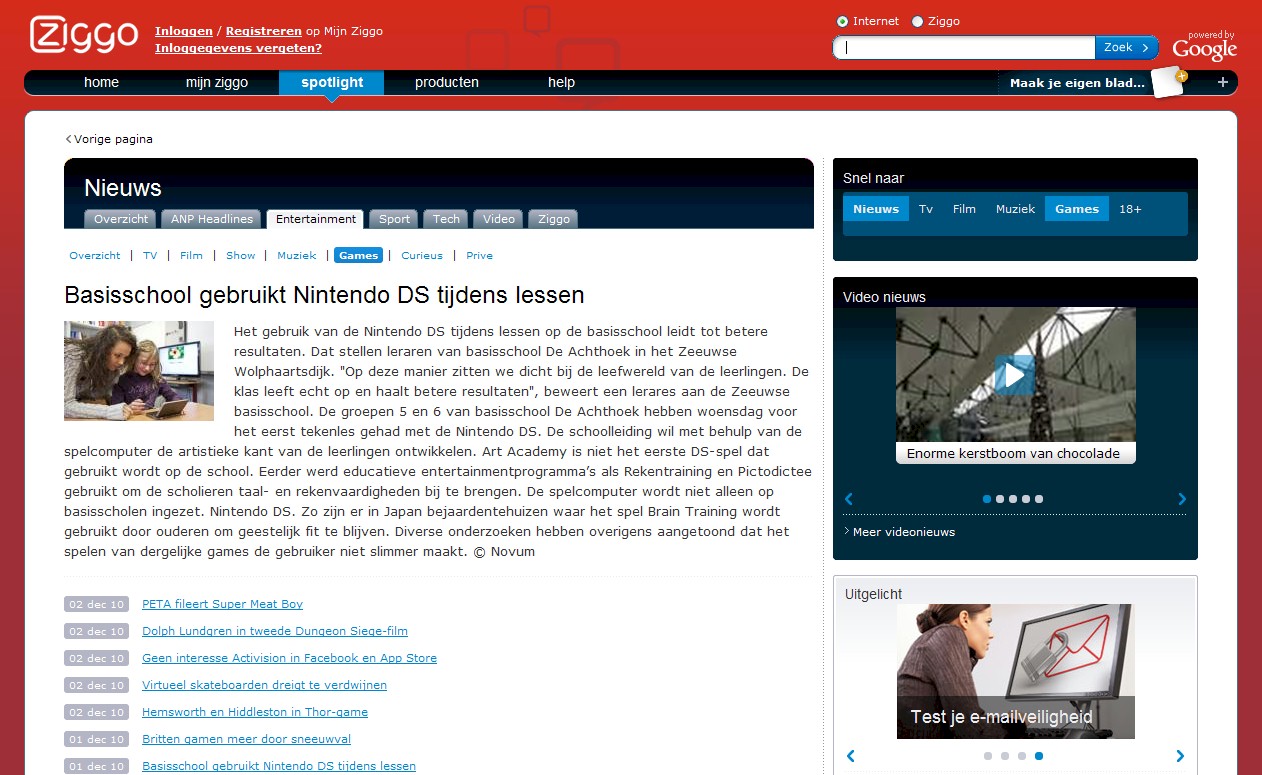Click the article photo thumbnail
This screenshot has width=1262, height=775.
pyautogui.click(x=139, y=371)
